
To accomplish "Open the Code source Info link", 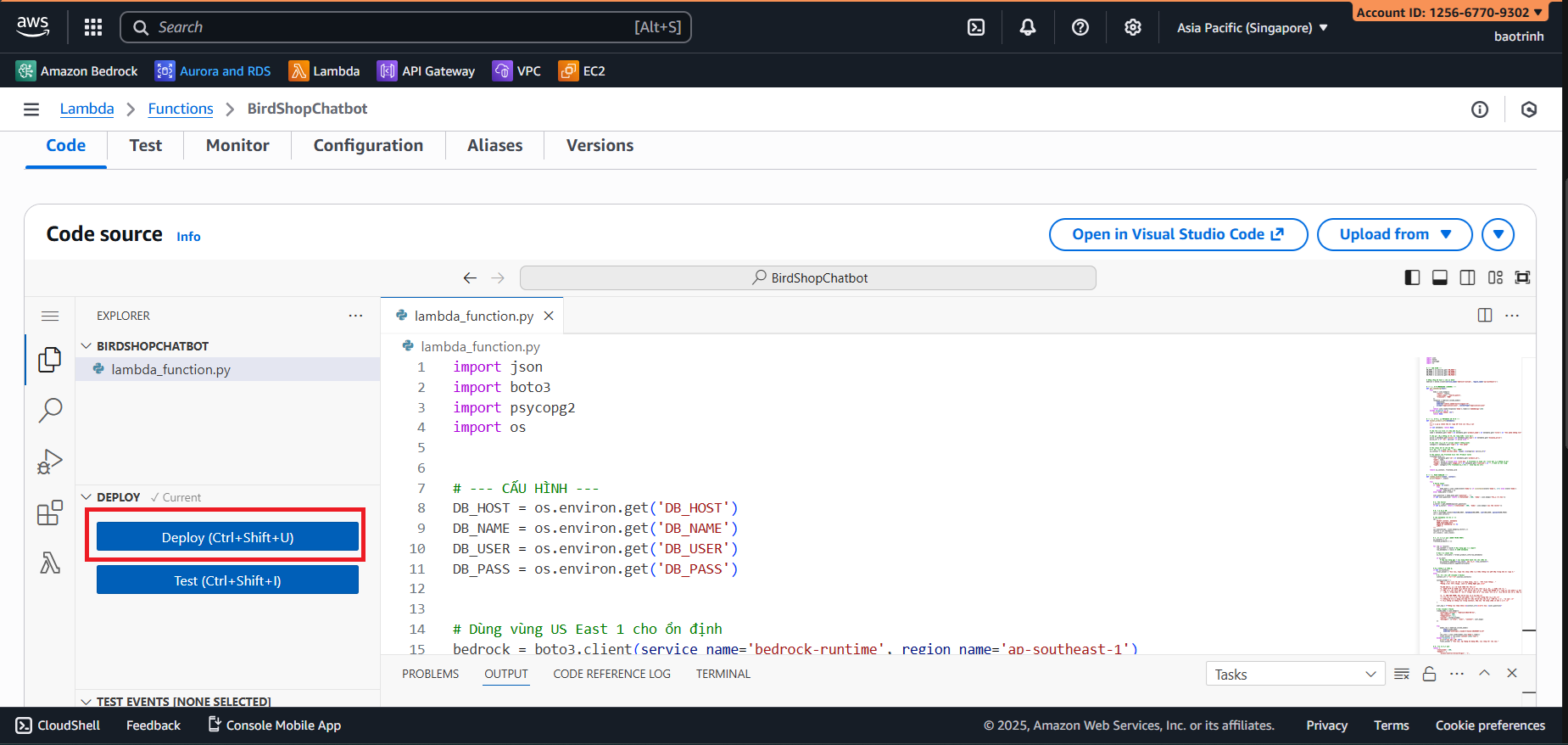I will coord(188,237).
